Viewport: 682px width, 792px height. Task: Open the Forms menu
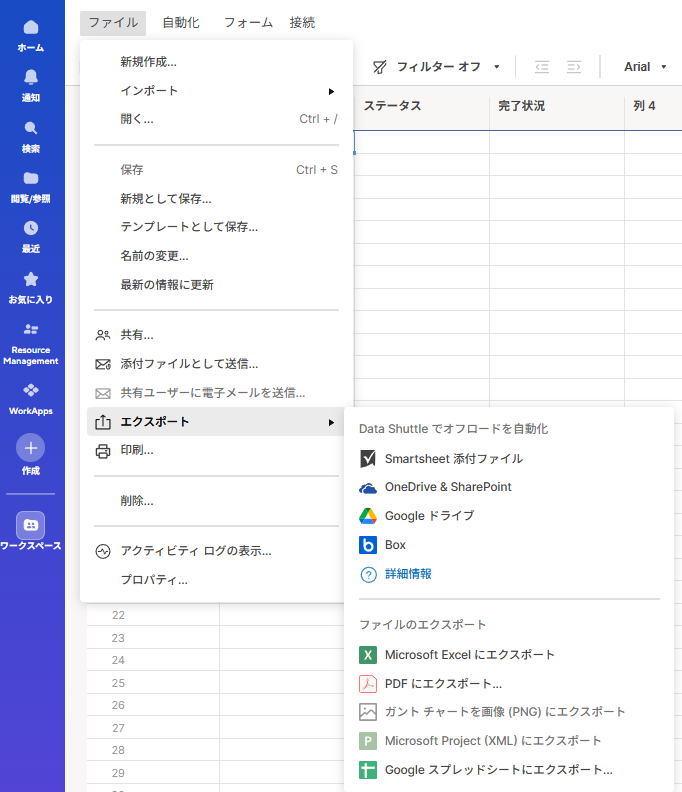(248, 23)
